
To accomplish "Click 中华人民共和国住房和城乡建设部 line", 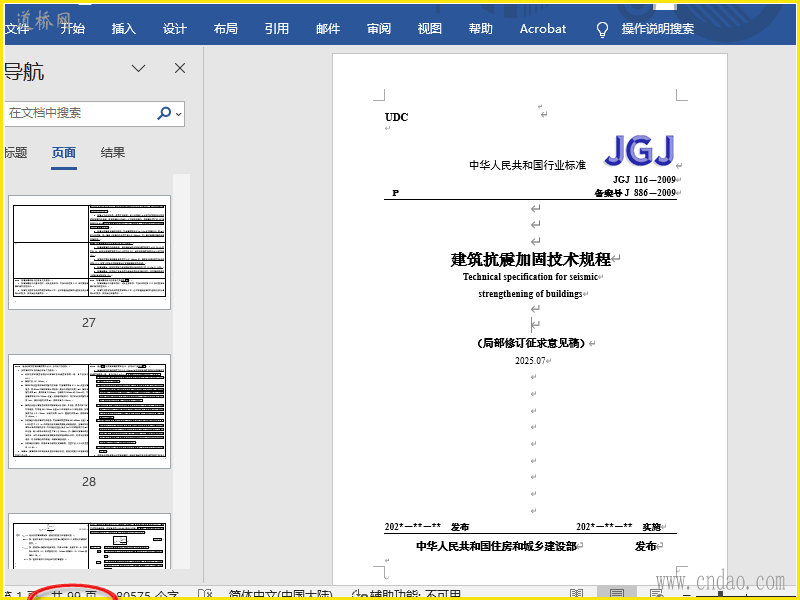I will coord(496,546).
